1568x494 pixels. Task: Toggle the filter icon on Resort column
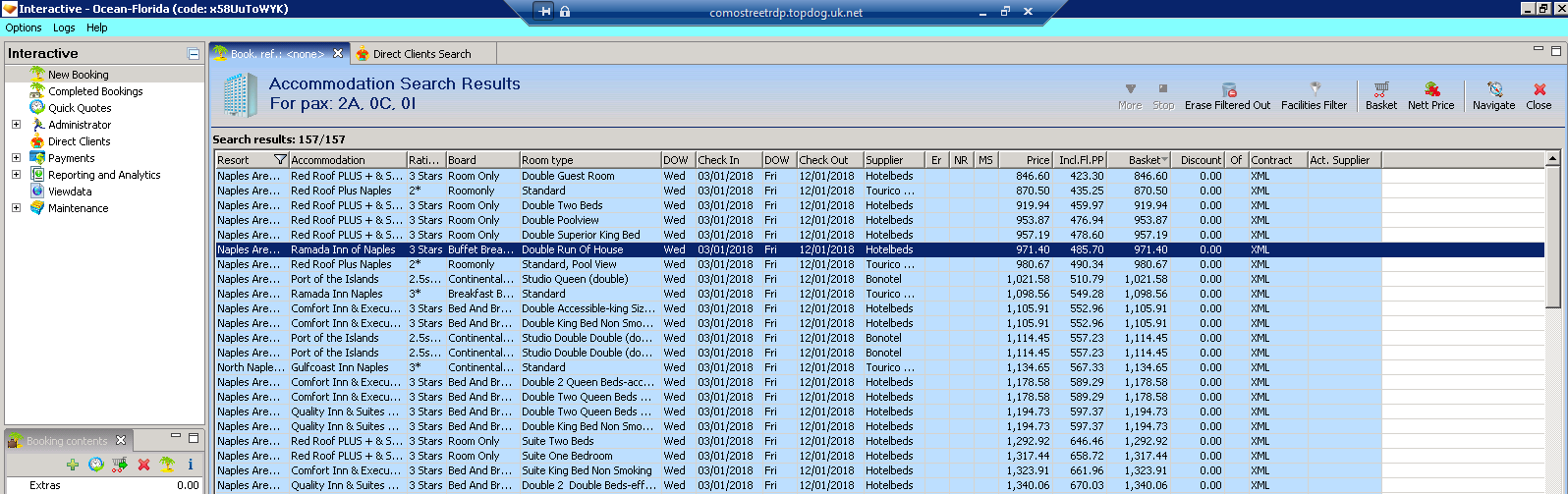280,160
